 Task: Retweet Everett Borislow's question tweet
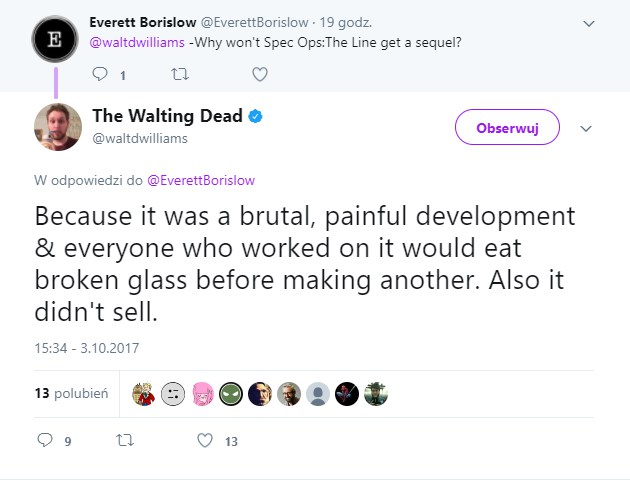[x=180, y=74]
